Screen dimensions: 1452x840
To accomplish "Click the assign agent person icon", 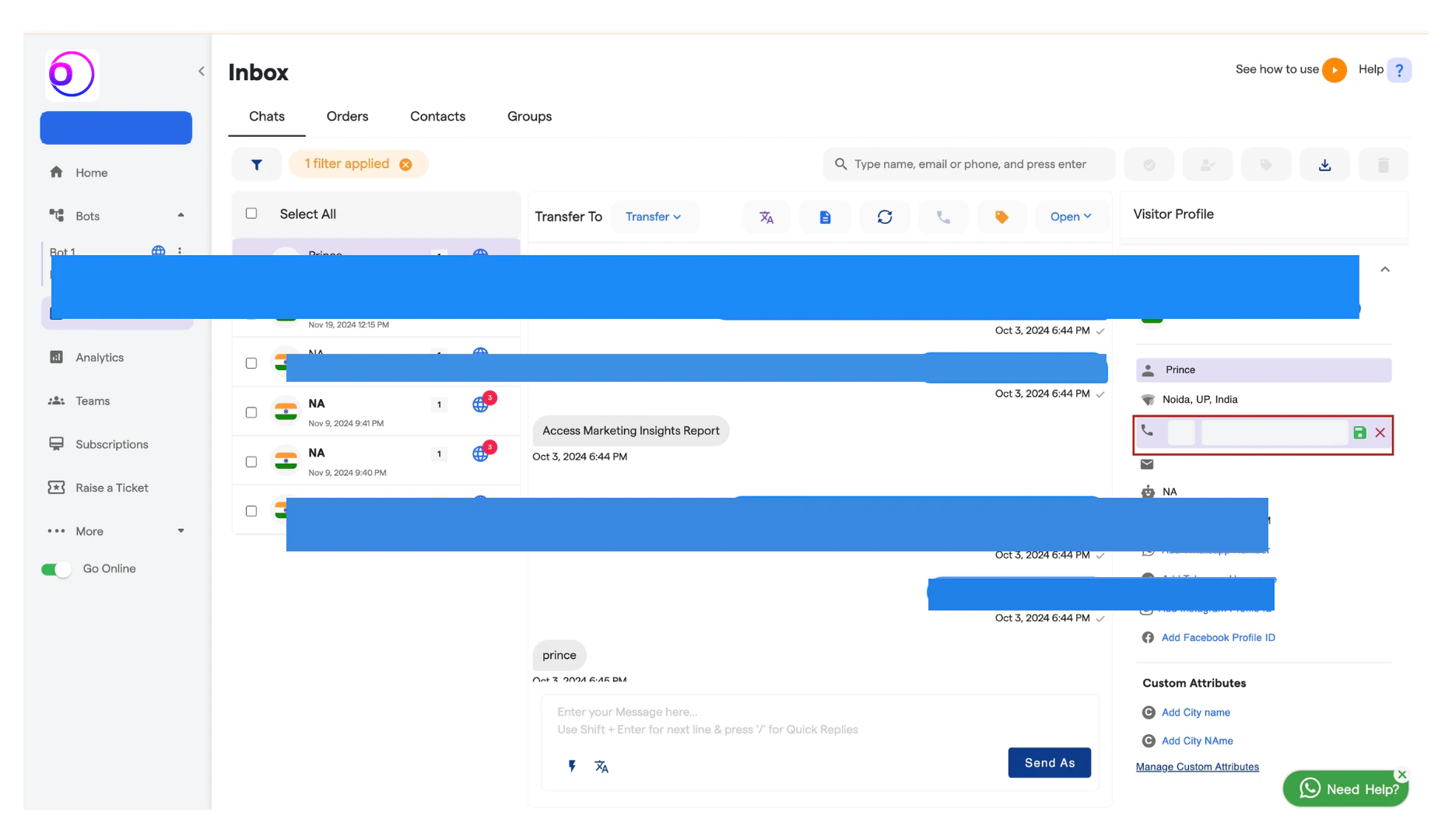I will (x=1208, y=164).
